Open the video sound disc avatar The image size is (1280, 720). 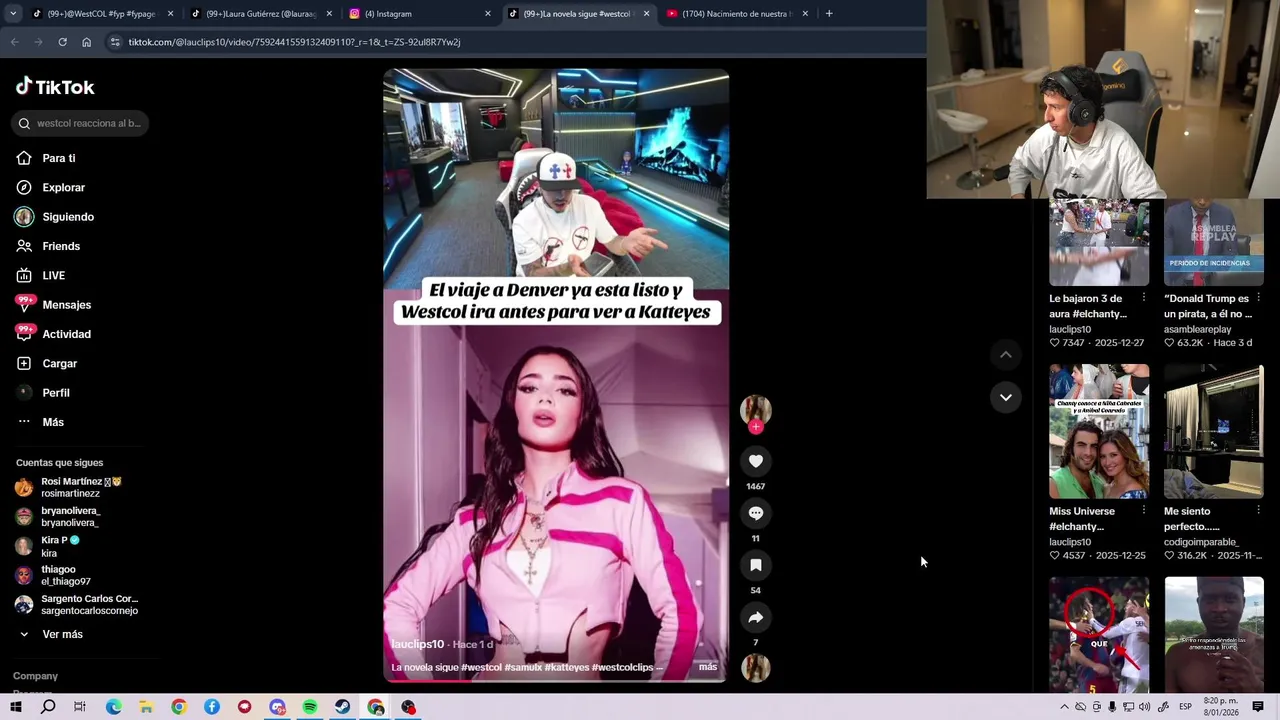756,668
